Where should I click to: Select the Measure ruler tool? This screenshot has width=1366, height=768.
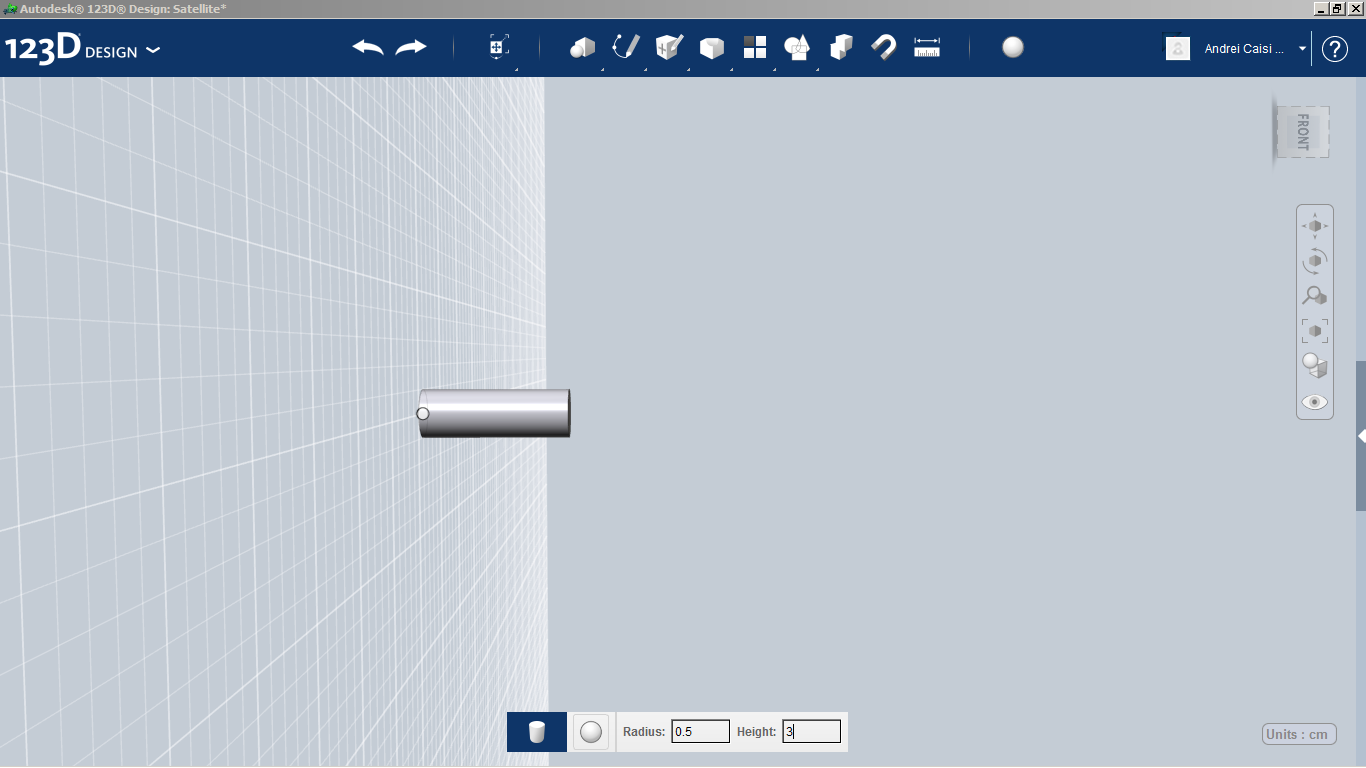click(x=927, y=47)
